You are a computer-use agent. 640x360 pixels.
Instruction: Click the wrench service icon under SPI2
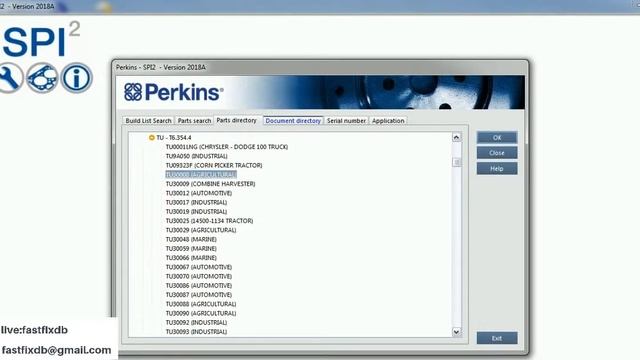[x=9, y=78]
